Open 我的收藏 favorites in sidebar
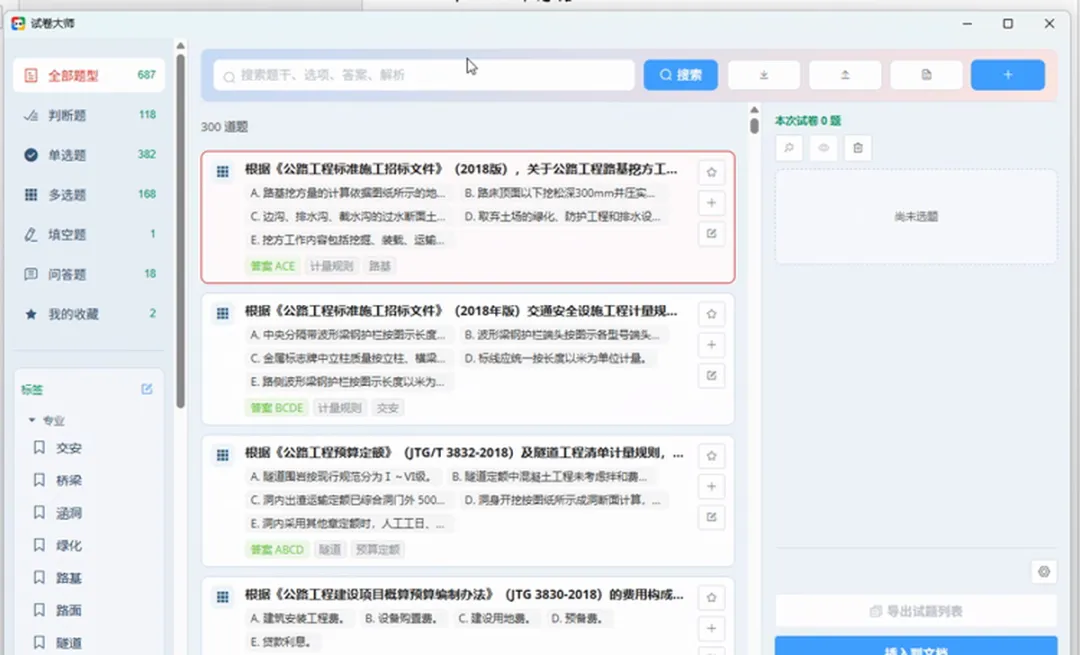 click(89, 314)
